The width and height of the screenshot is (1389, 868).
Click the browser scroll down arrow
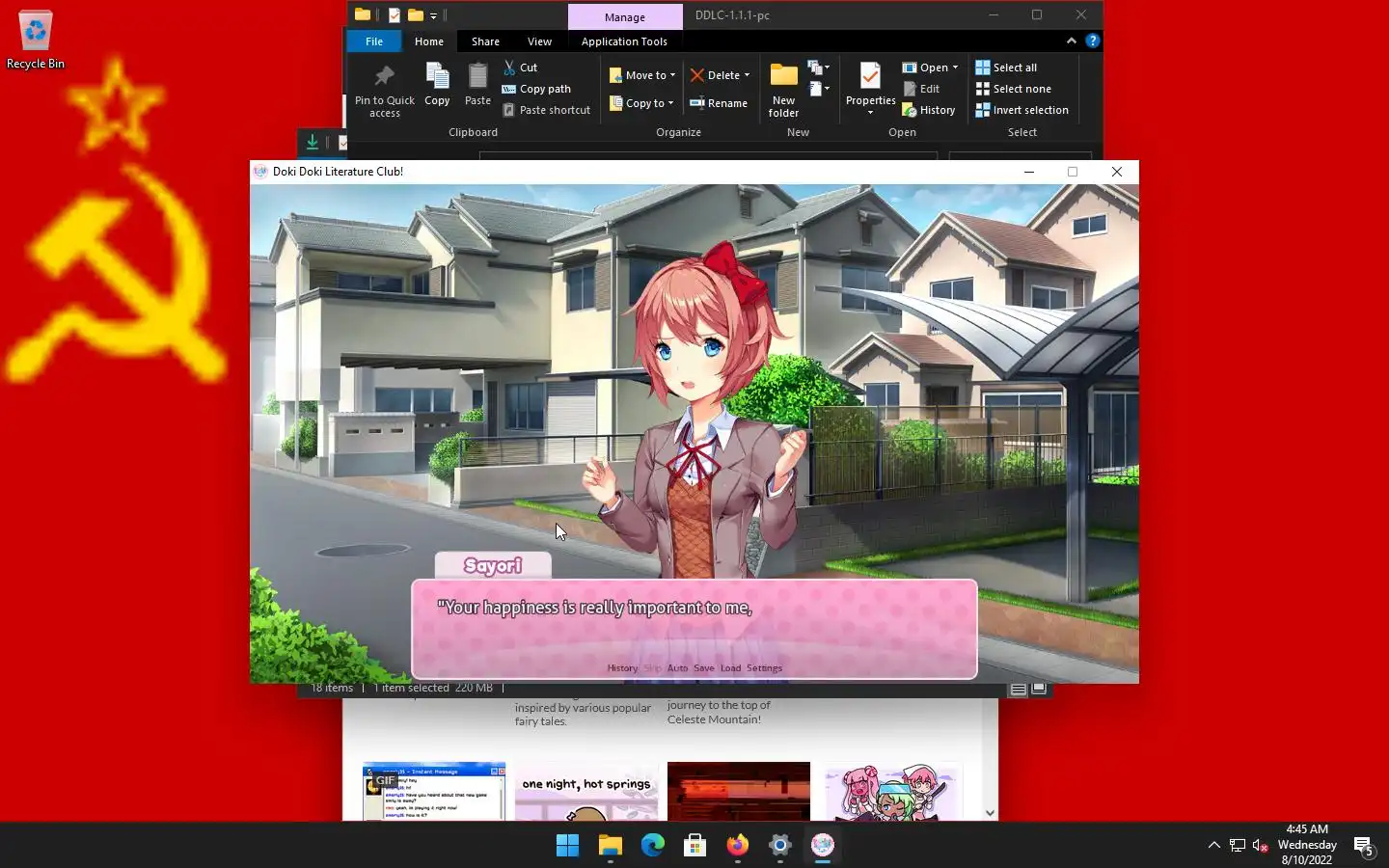pos(990,813)
